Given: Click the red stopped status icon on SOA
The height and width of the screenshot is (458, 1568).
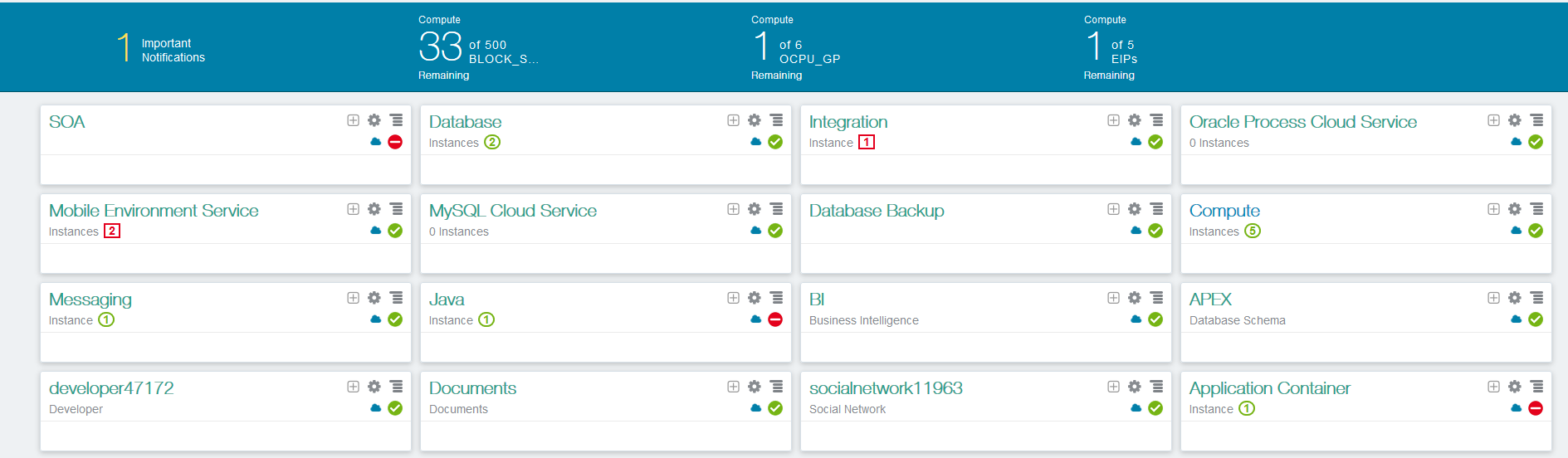Looking at the screenshot, I should [x=395, y=142].
